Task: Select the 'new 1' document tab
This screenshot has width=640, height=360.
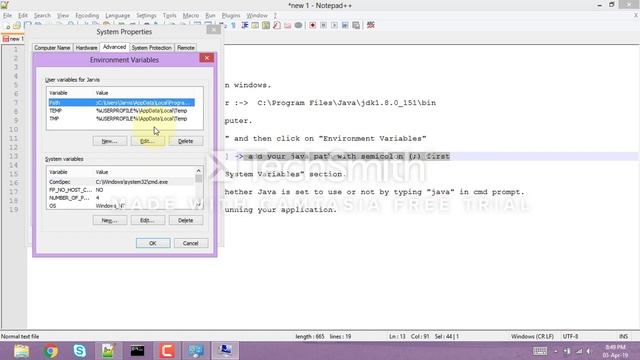Action: click(x=13, y=39)
